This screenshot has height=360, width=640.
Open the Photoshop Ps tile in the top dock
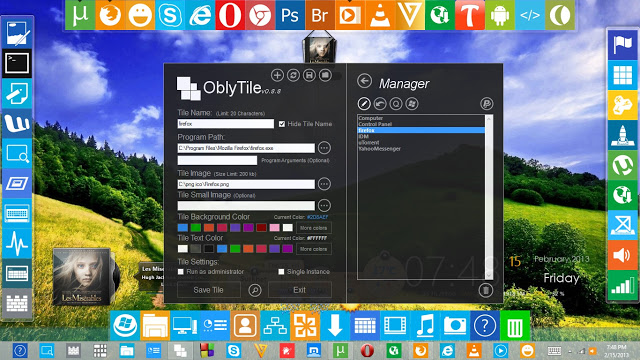pyautogui.click(x=290, y=15)
